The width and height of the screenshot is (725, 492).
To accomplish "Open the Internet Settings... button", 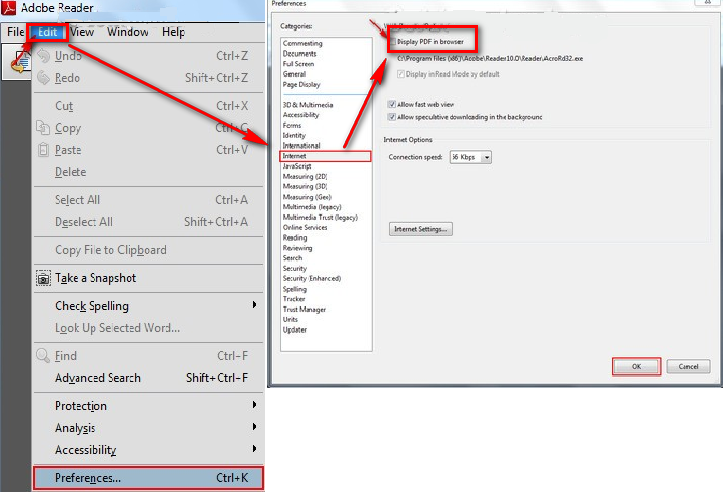I will click(x=421, y=229).
